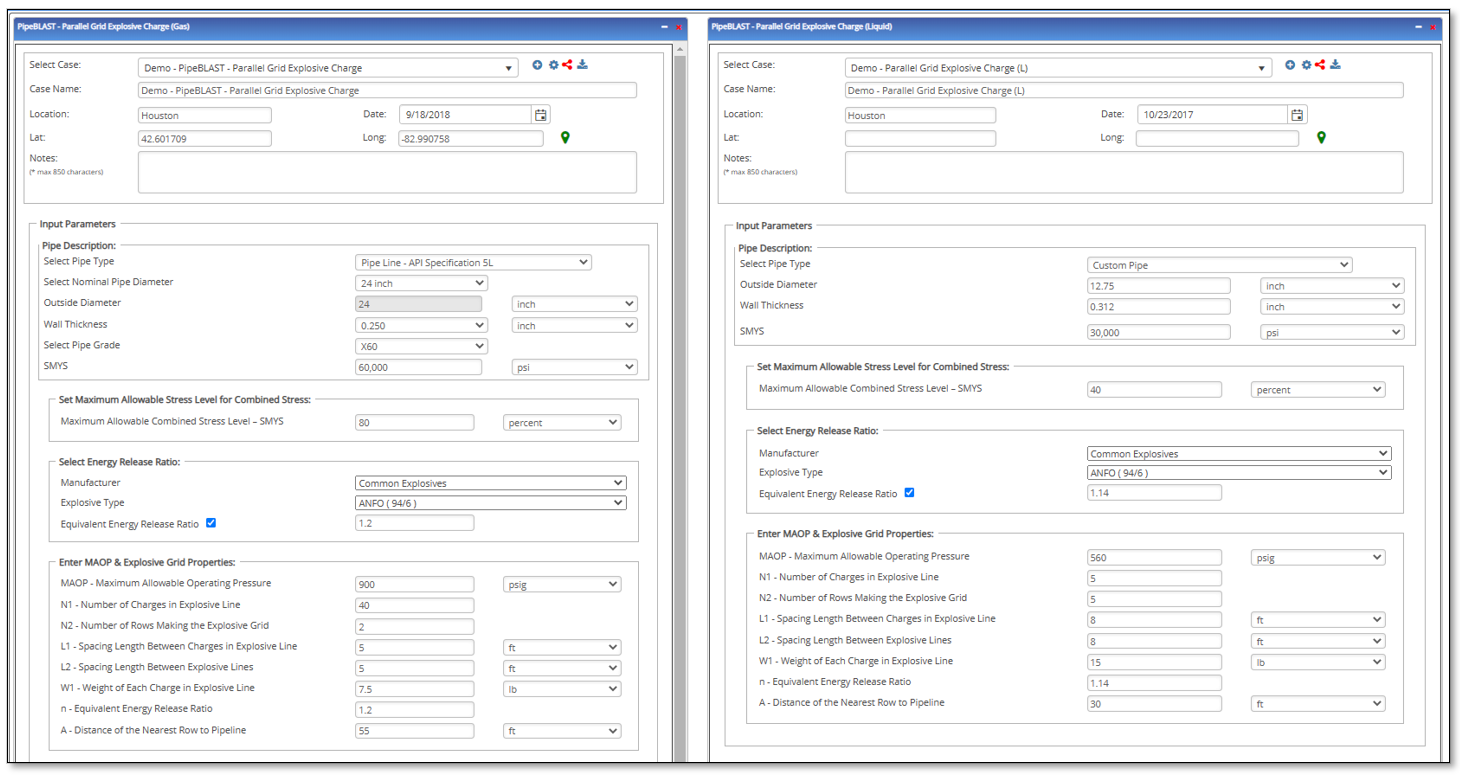Open case settings gear in the Gas window

(x=553, y=64)
